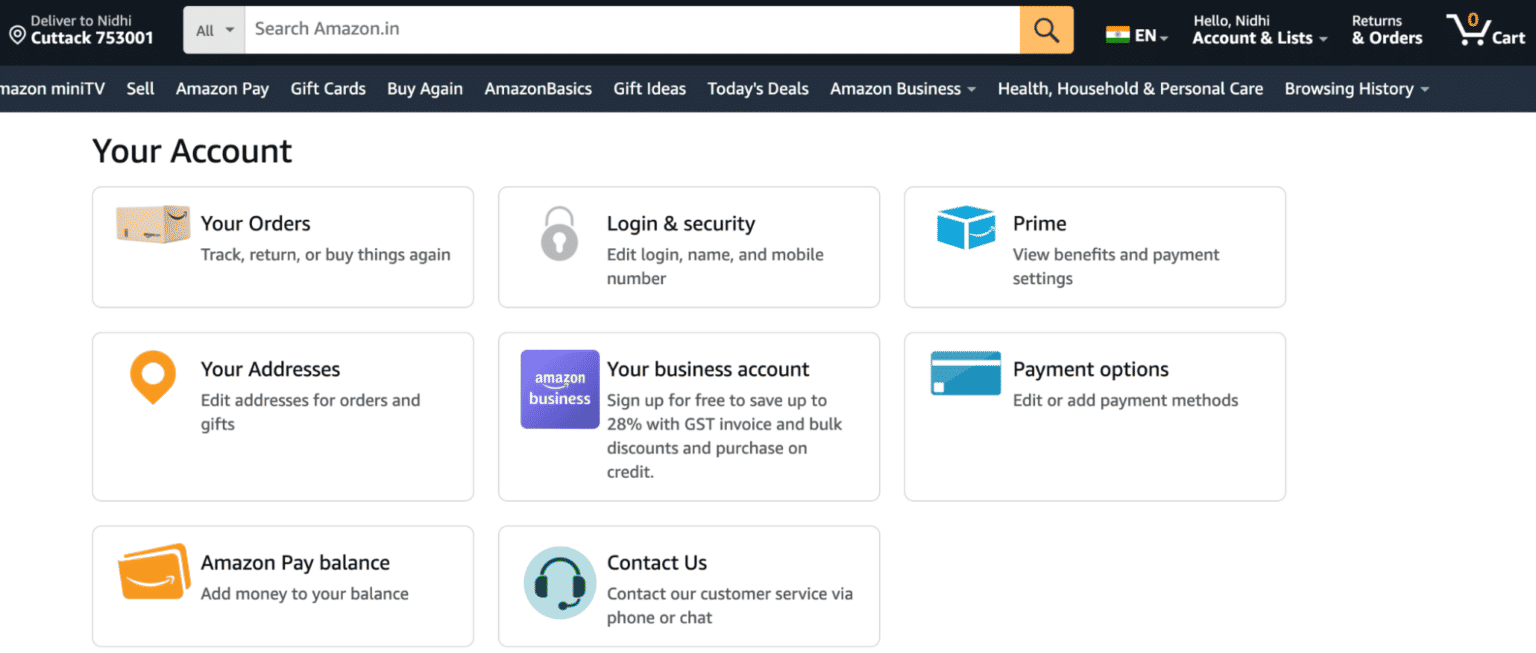
Task: Open Today's Deals in the navigation bar
Action: point(757,88)
